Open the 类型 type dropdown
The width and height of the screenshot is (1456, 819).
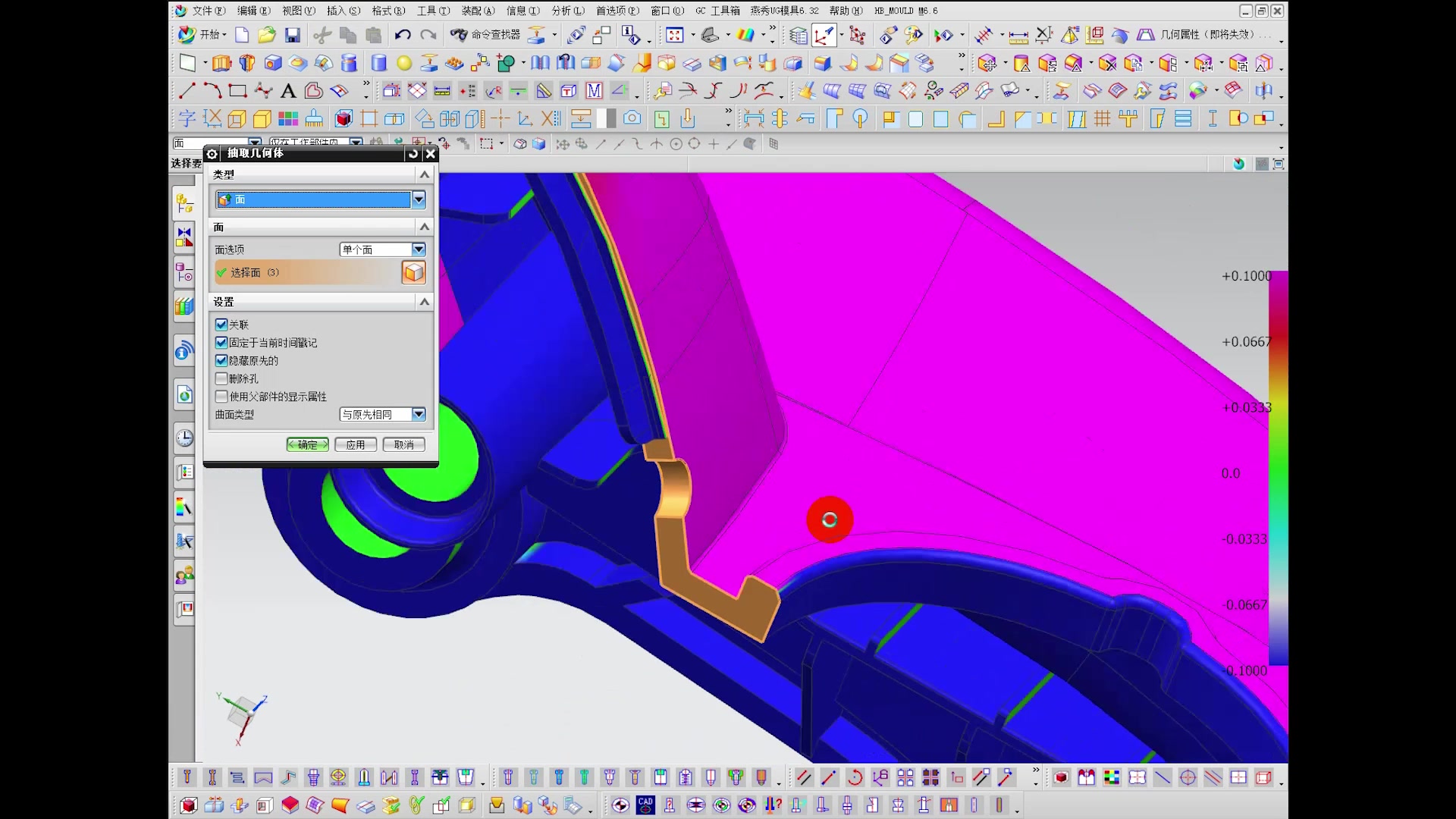pos(419,199)
